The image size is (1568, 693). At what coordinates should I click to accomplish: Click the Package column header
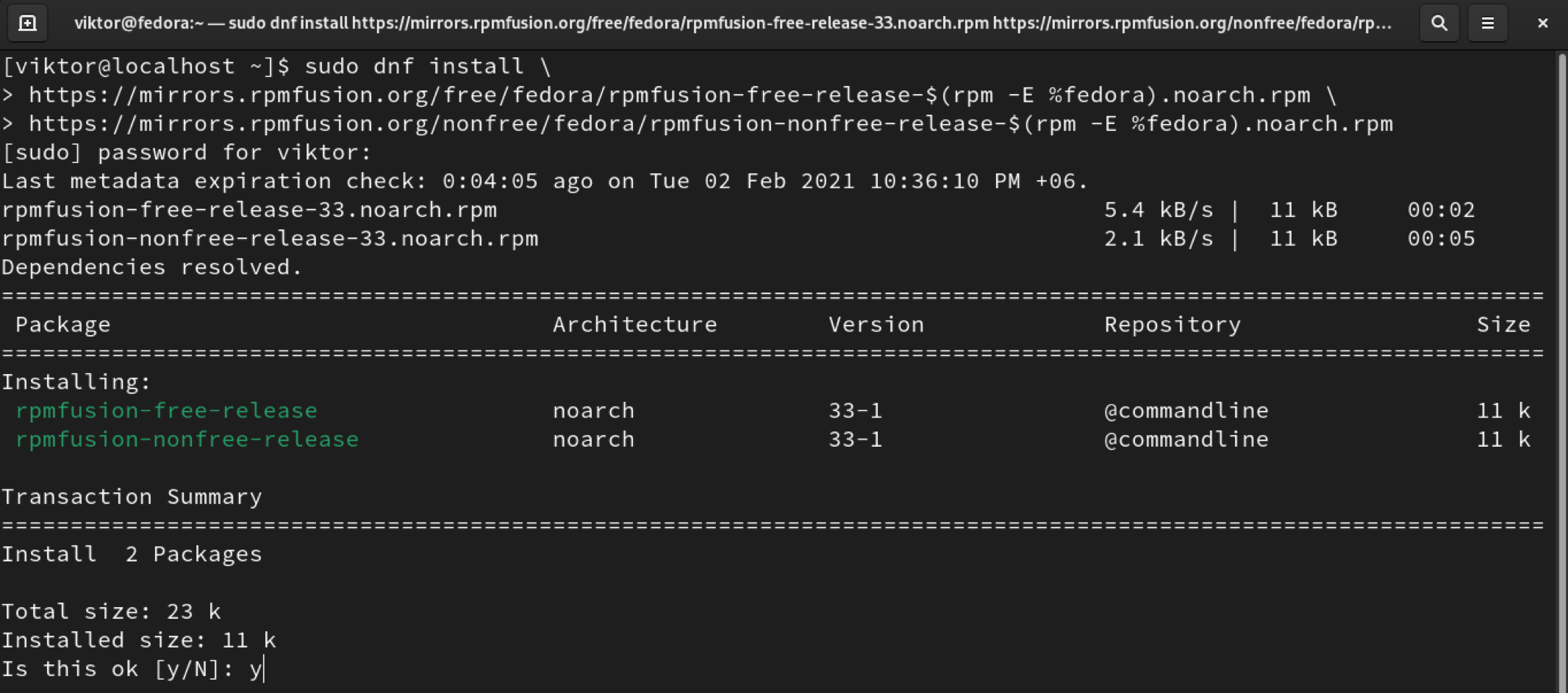[63, 324]
